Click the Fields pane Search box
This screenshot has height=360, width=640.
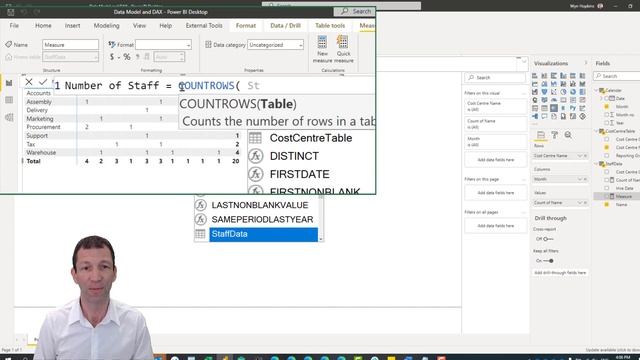pos(617,76)
